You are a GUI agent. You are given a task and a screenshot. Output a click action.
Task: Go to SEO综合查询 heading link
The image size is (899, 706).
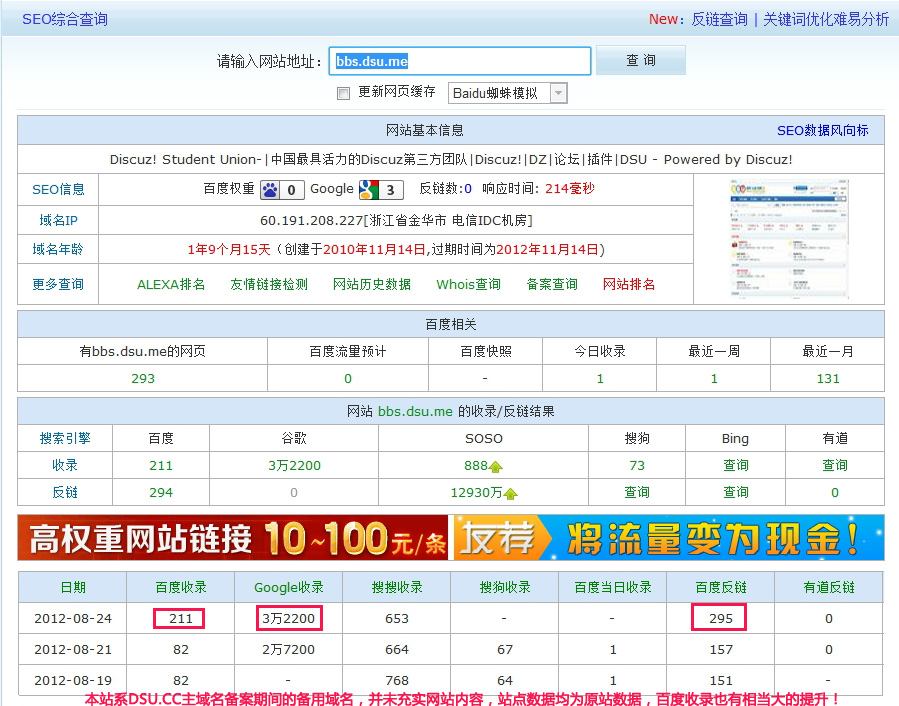[x=65, y=19]
